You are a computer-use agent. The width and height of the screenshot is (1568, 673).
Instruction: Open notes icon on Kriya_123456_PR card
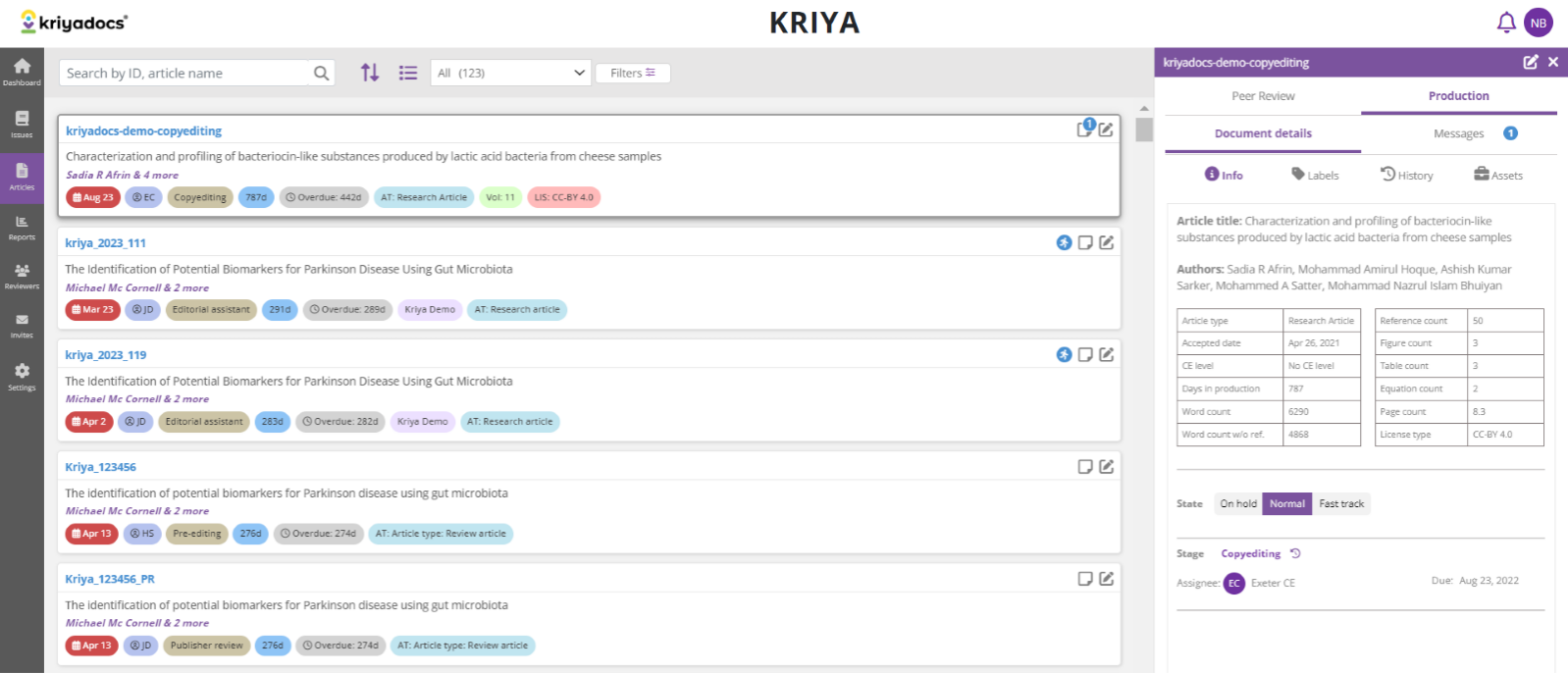pos(1085,579)
